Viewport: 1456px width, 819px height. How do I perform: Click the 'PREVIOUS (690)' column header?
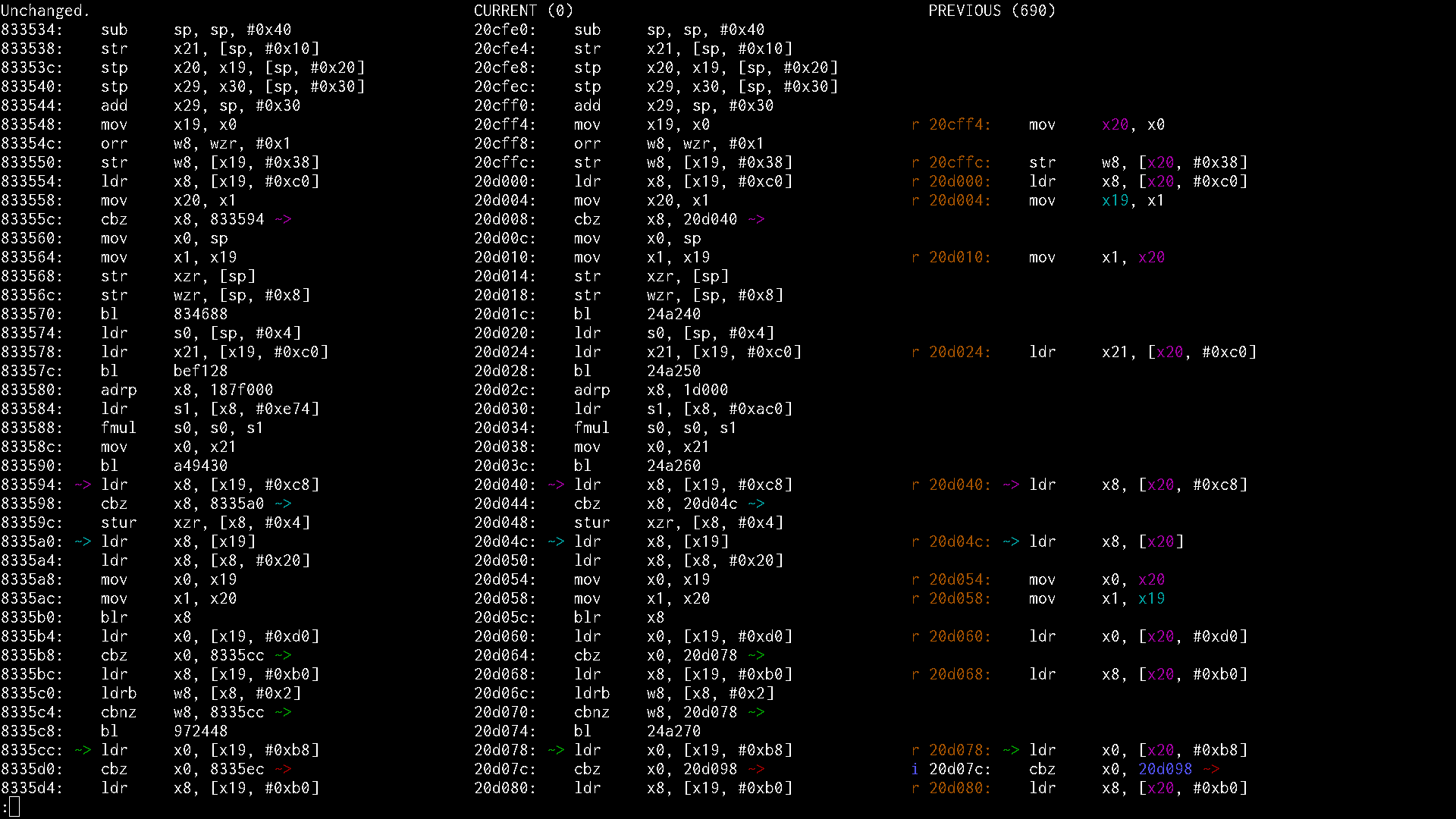point(992,11)
